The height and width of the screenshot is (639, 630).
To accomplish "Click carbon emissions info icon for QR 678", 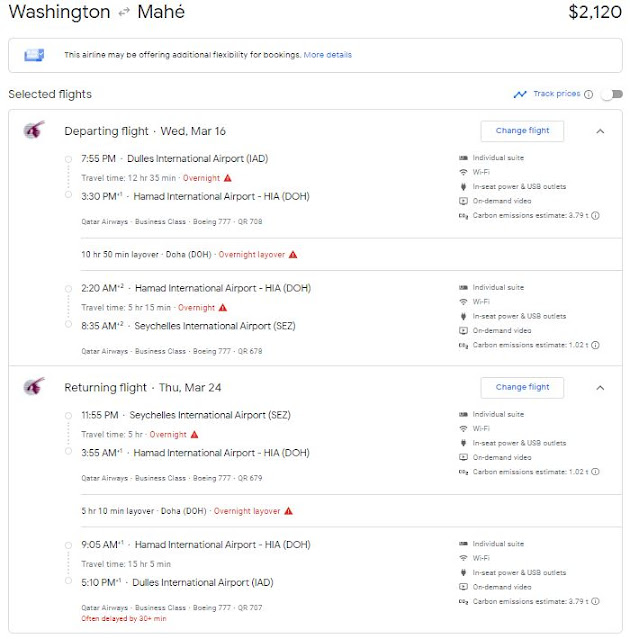I will click(x=596, y=345).
